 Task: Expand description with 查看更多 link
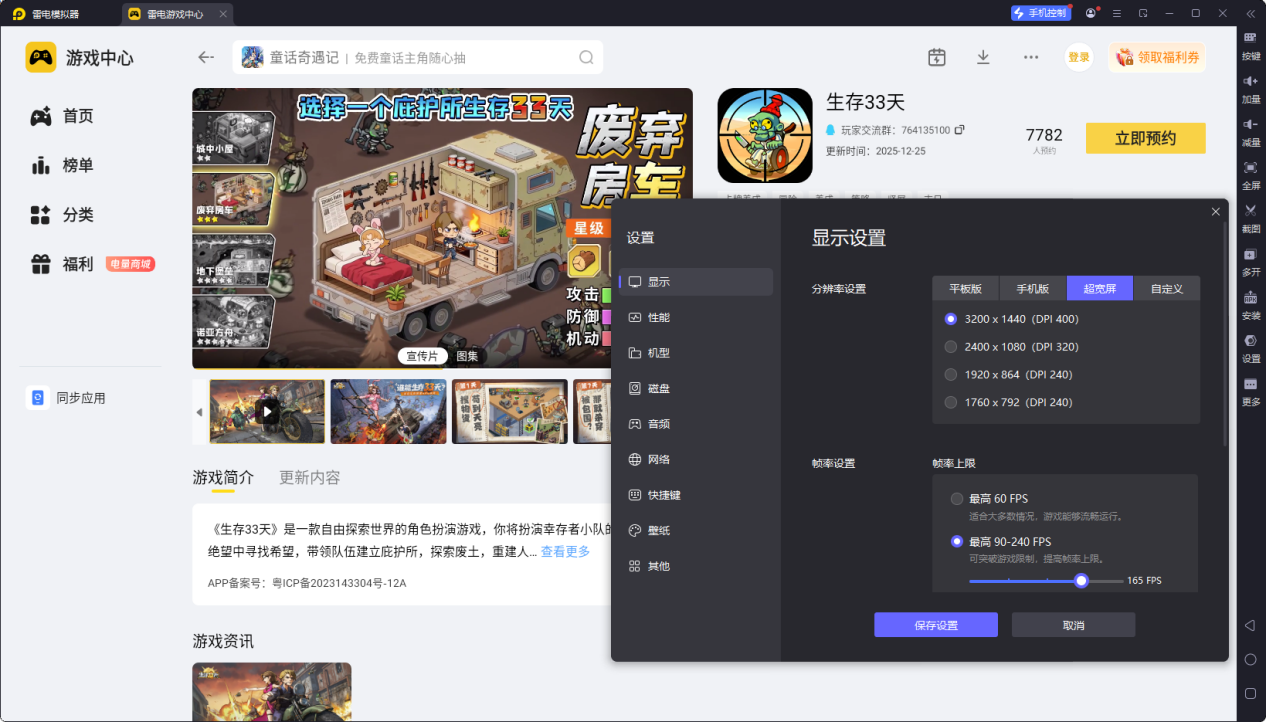pos(565,552)
